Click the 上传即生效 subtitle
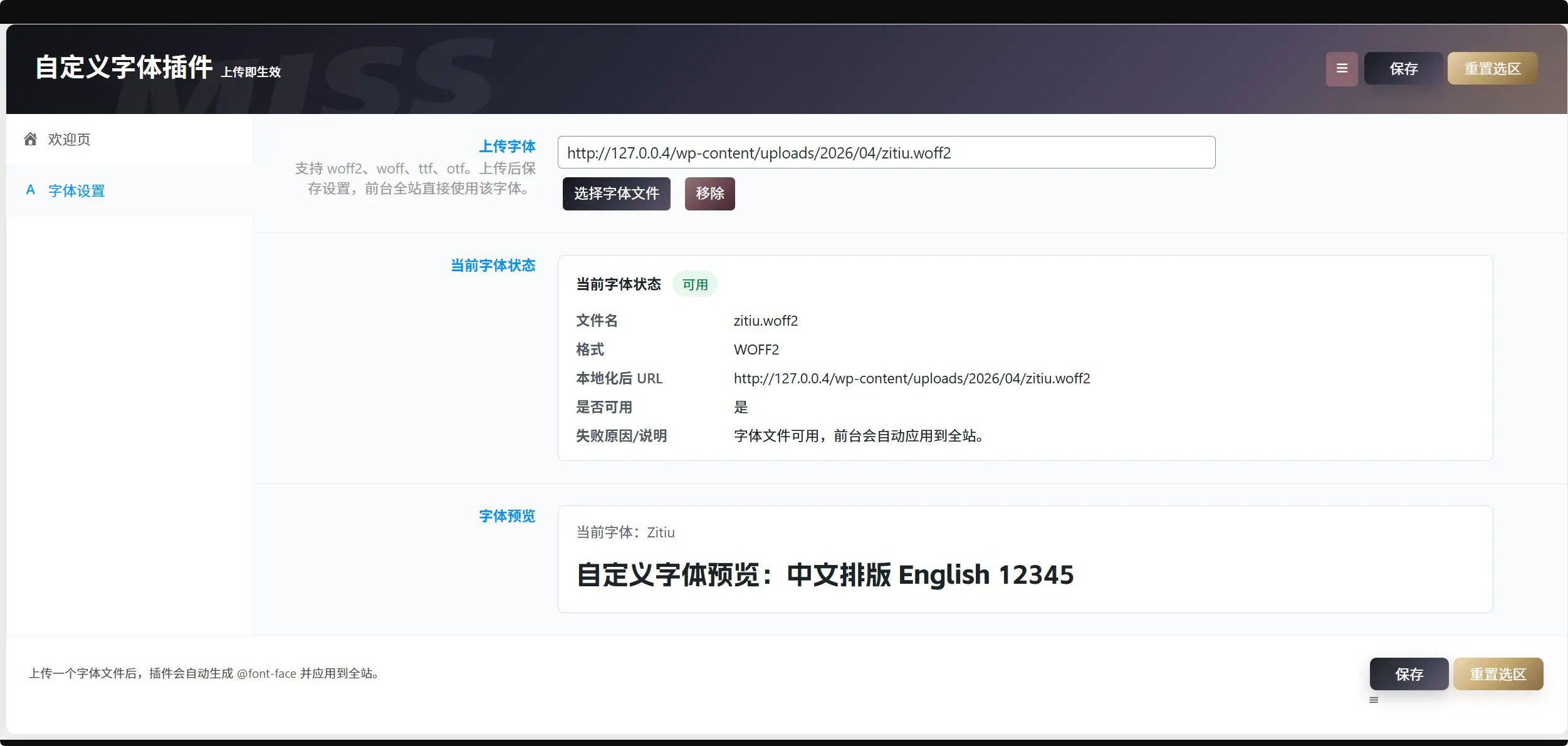Screen dimensions: 1568x746 tap(251, 71)
